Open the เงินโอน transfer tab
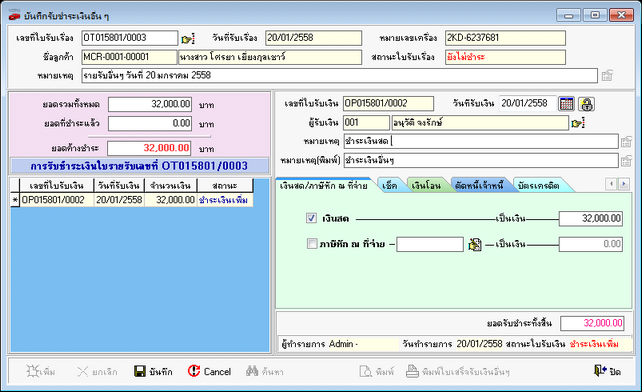 pyautogui.click(x=426, y=186)
